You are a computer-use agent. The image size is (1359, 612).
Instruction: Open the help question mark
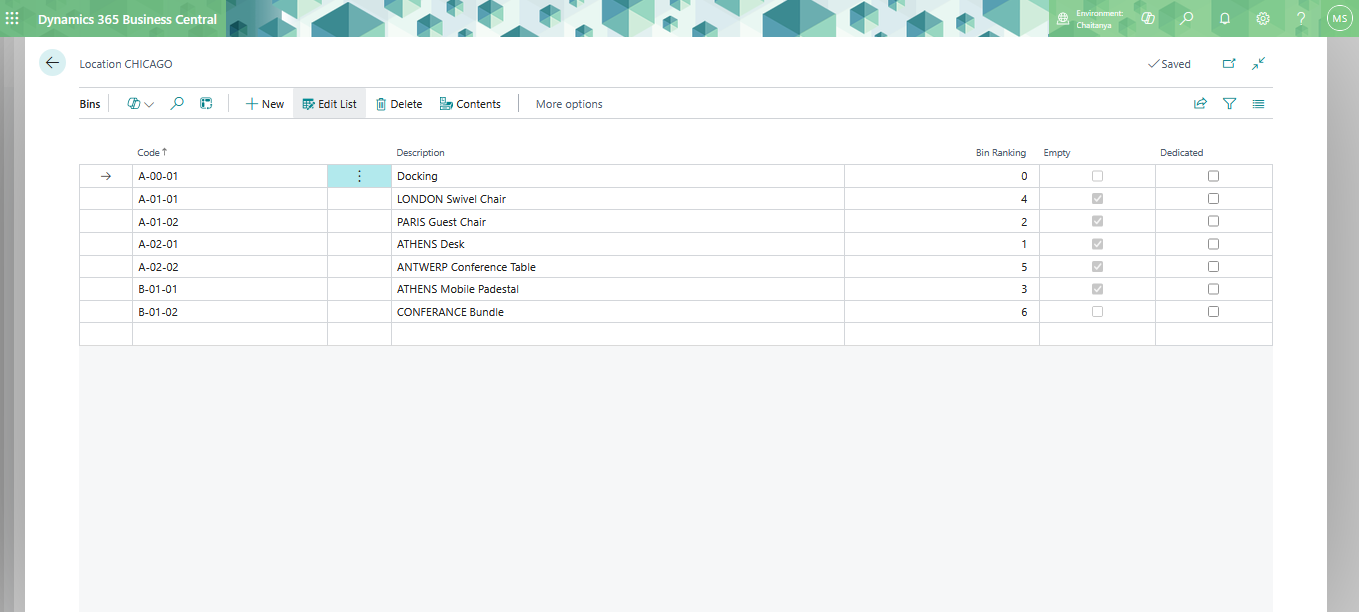pos(1301,18)
